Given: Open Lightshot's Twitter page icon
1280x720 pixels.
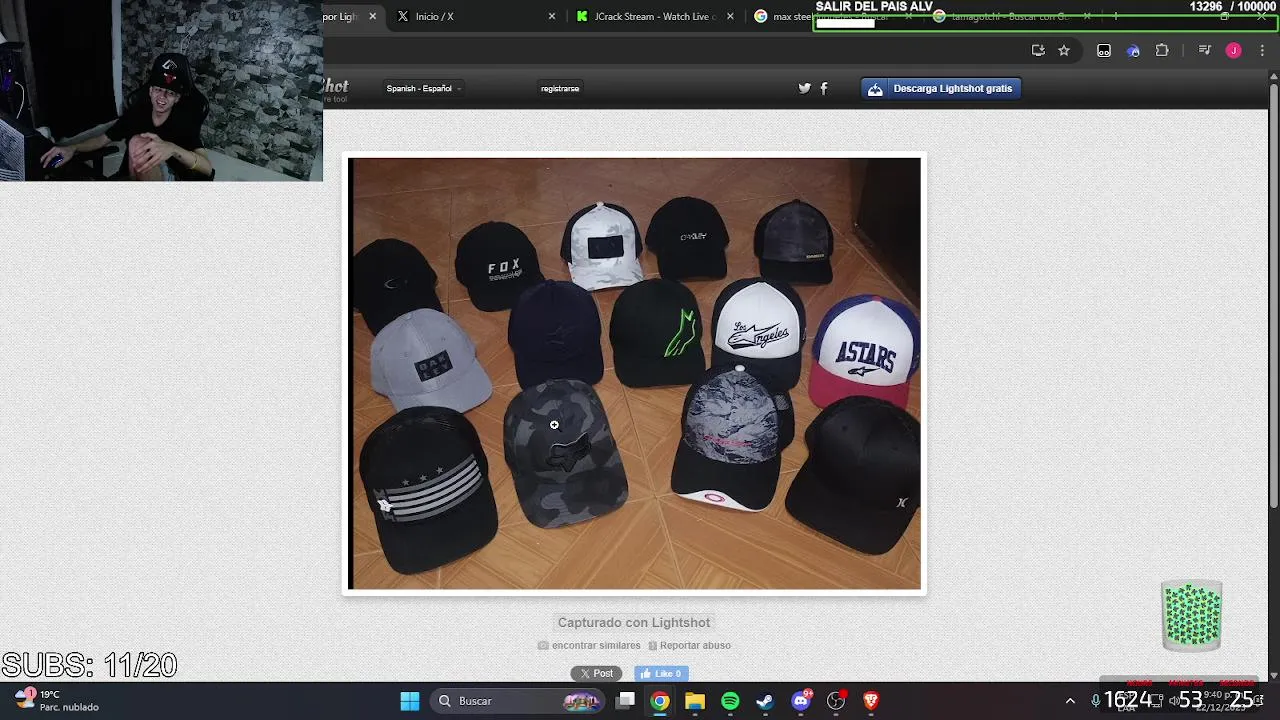Looking at the screenshot, I should tap(804, 88).
